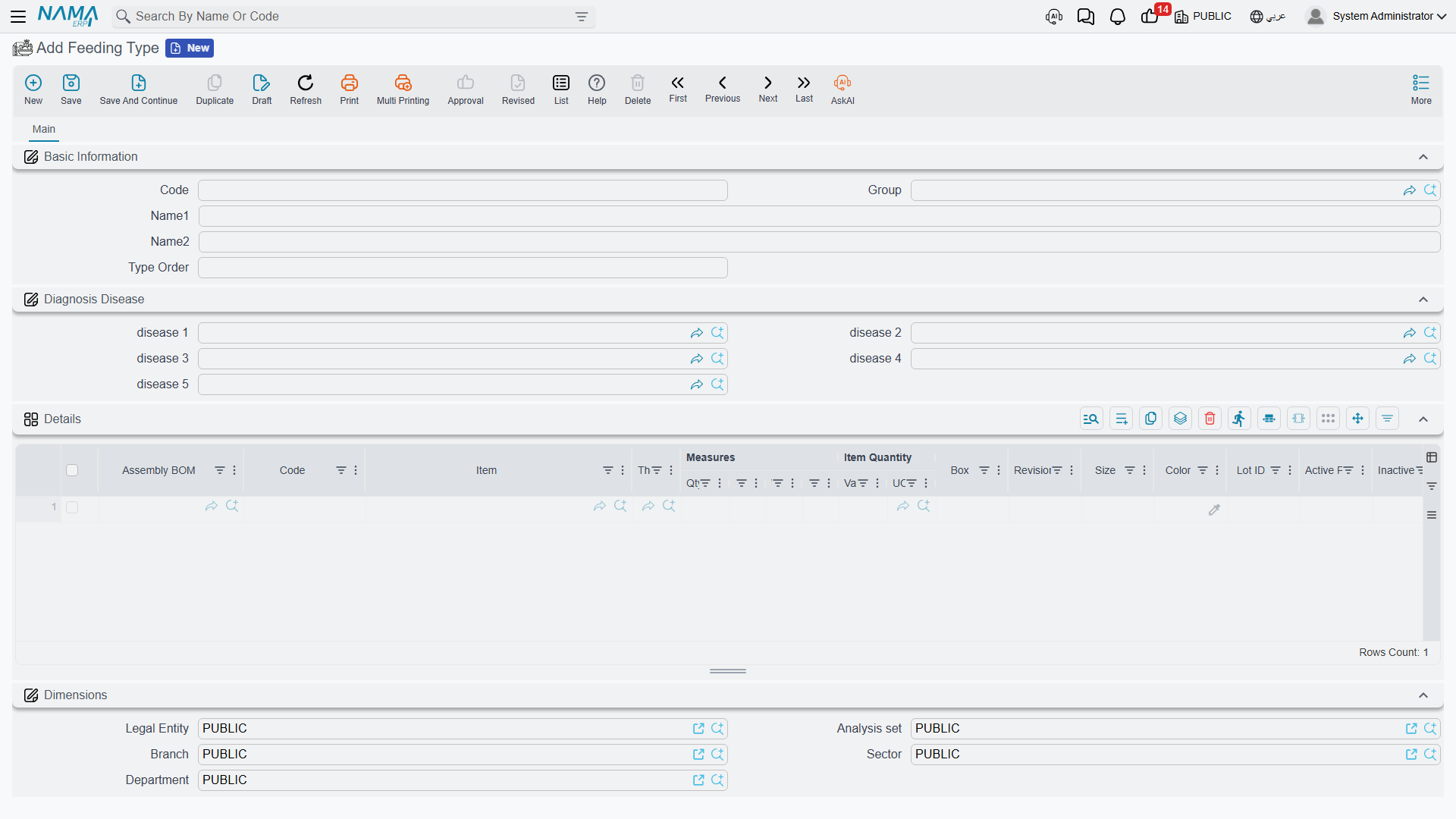Image resolution: width=1456 pixels, height=819 pixels.
Task: Open Assembly BOM column menu
Action: pos(234,470)
